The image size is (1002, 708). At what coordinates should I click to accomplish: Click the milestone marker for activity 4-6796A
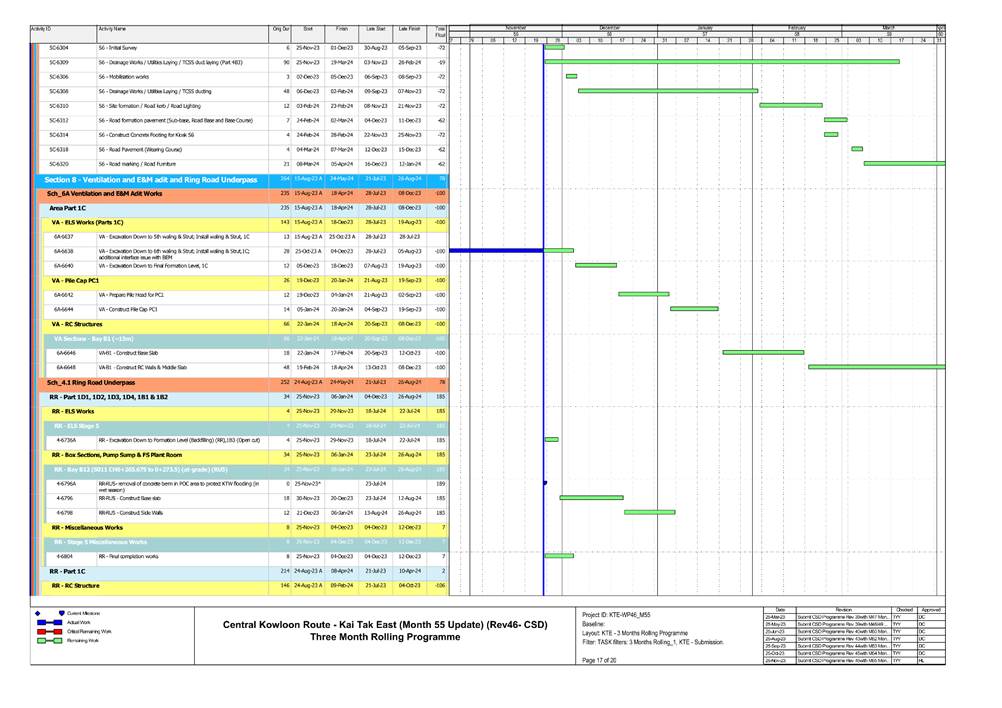point(544,482)
